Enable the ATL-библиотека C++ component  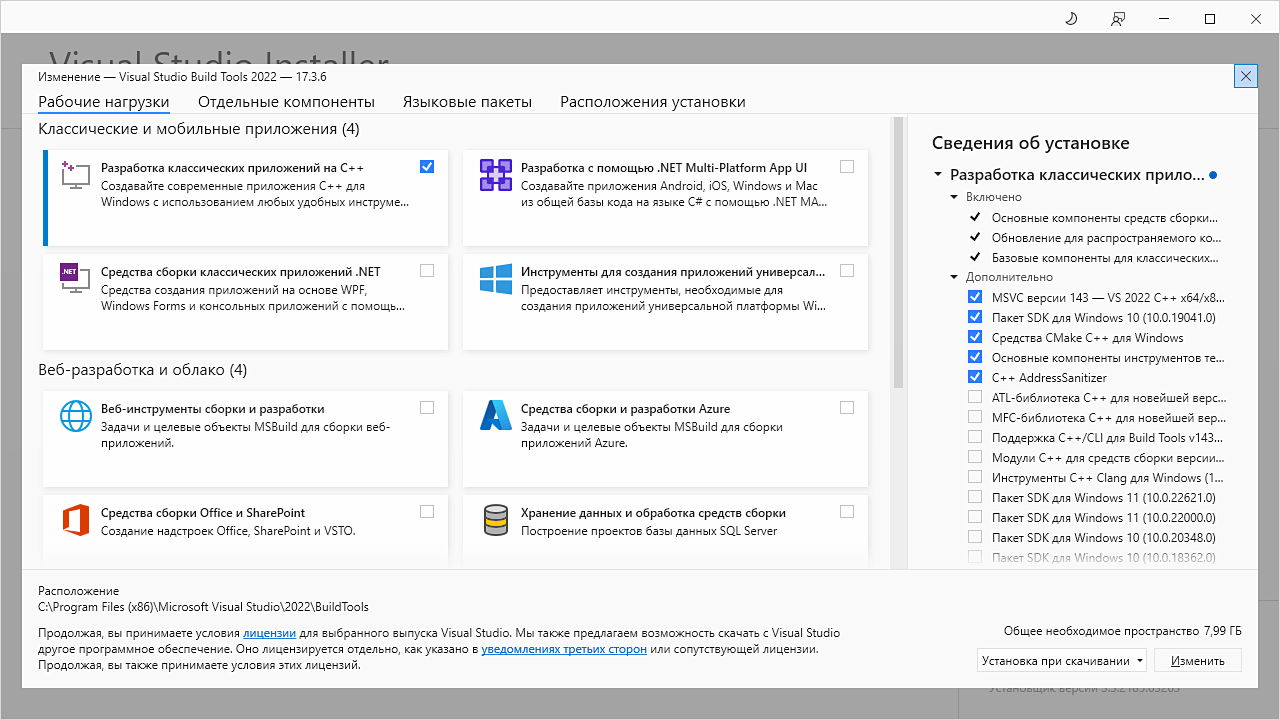975,396
